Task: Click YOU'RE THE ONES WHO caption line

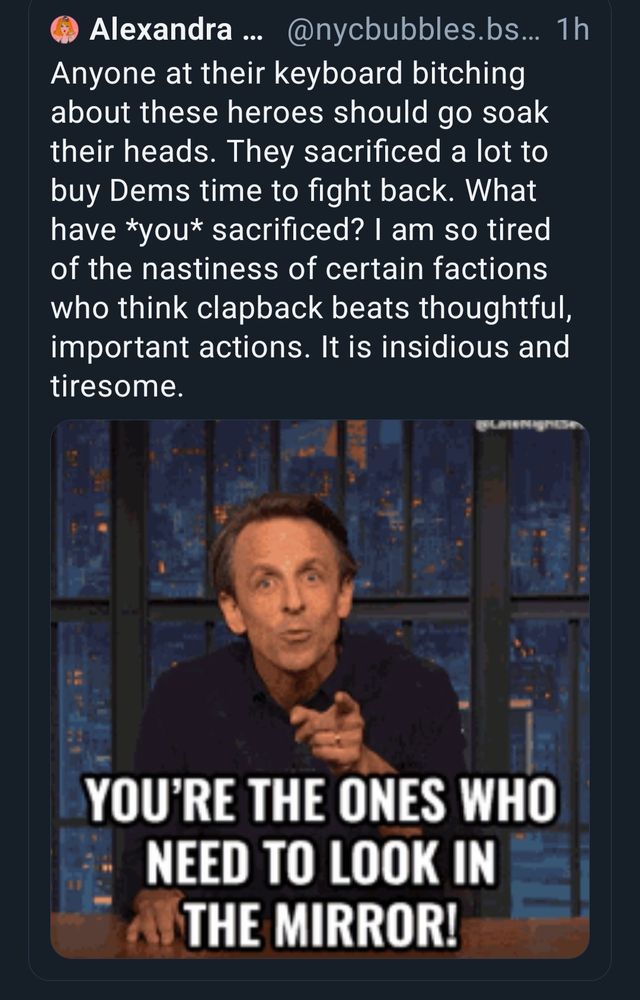Action: [322, 797]
